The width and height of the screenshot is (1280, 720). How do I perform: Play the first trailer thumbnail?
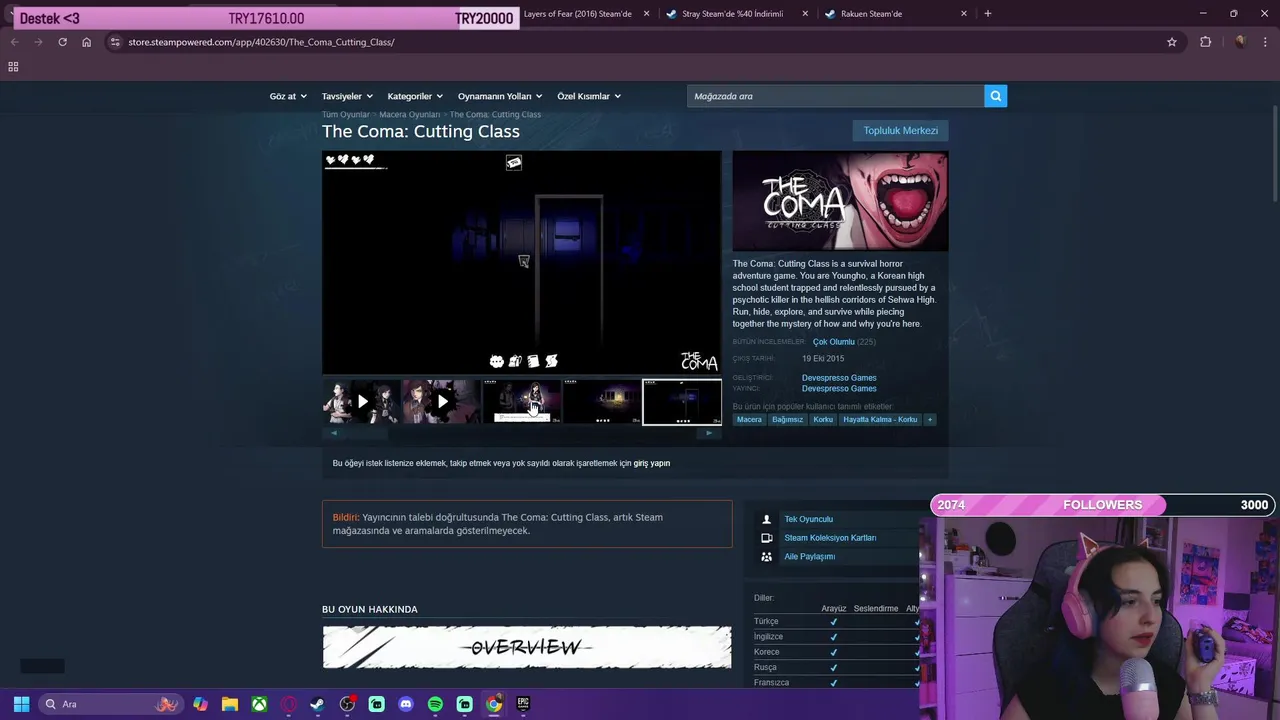[x=361, y=402]
